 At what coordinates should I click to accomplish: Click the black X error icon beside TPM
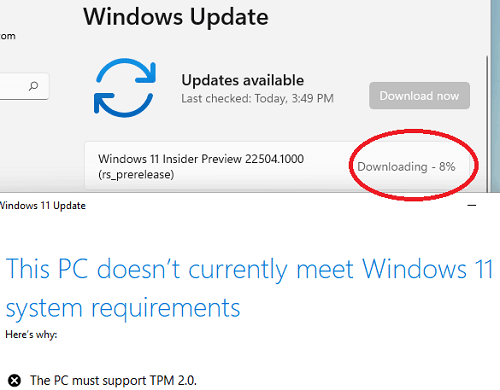[x=14, y=380]
